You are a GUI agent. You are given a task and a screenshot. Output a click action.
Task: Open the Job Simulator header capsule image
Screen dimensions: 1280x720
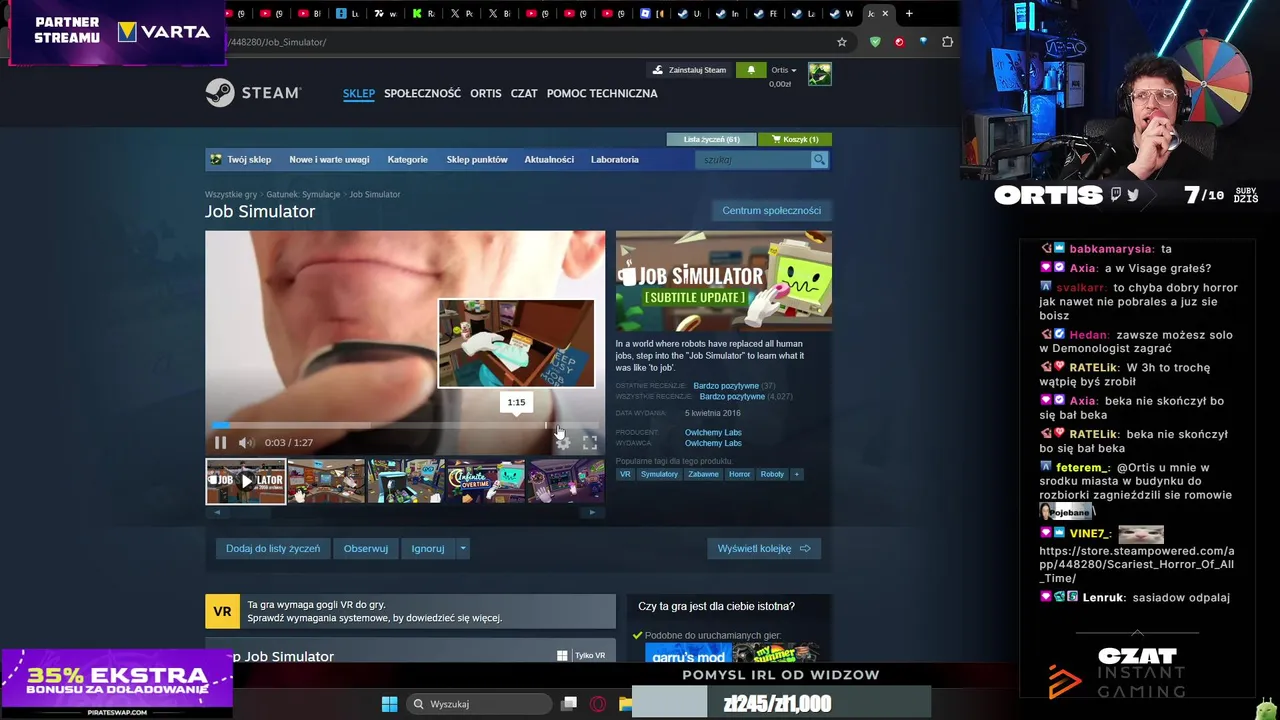tap(724, 281)
